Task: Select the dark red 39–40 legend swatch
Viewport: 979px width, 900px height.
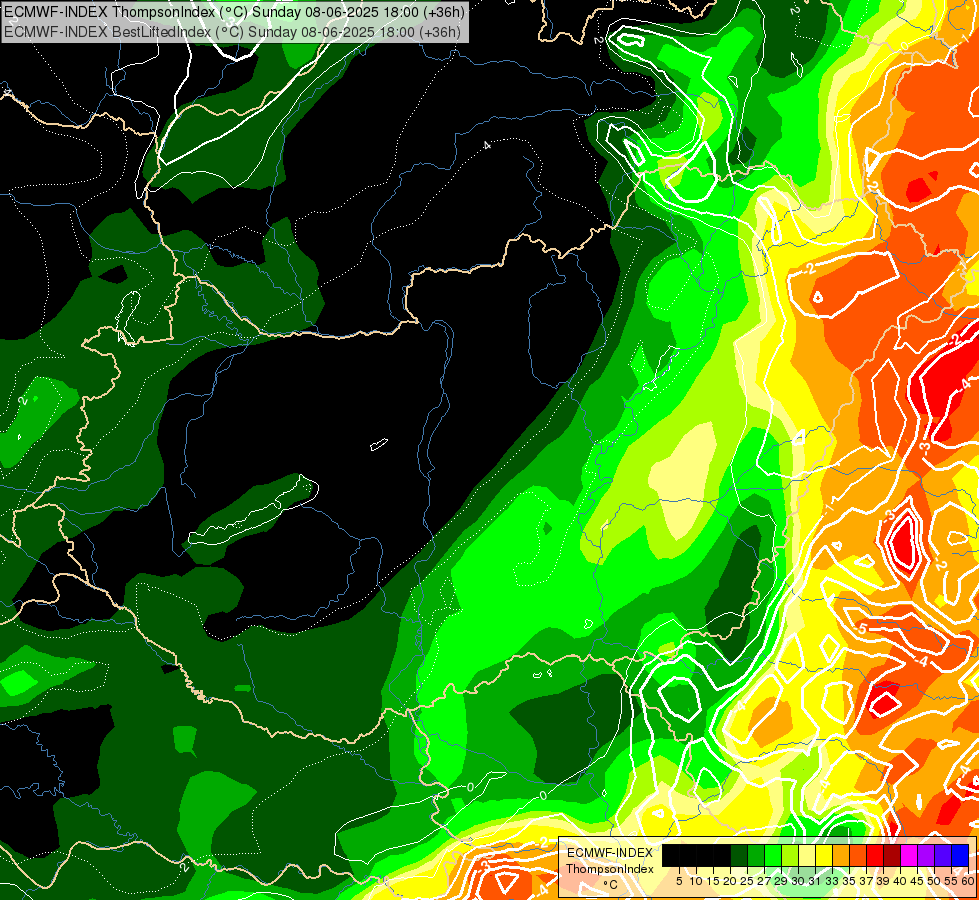Action: tap(892, 856)
